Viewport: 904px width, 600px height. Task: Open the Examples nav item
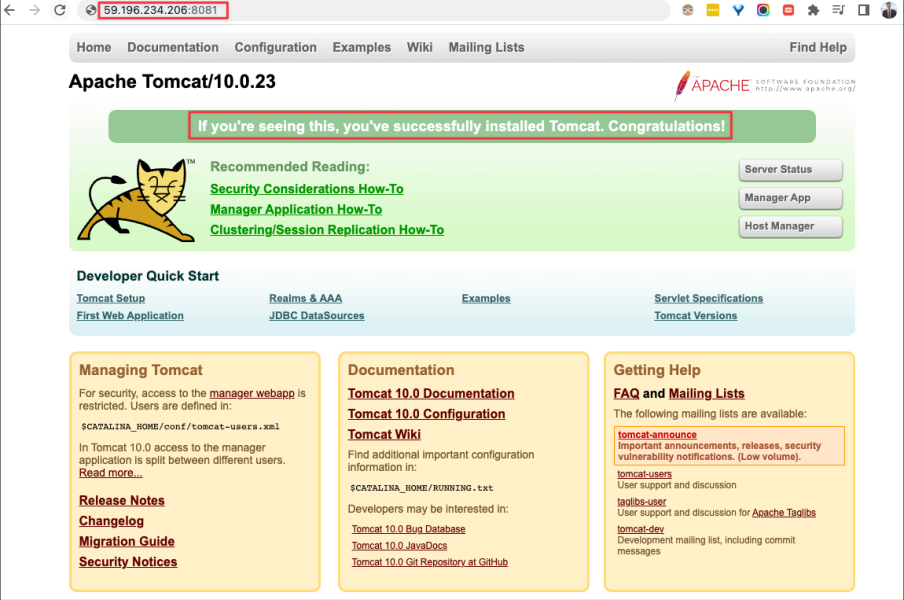click(x=361, y=47)
